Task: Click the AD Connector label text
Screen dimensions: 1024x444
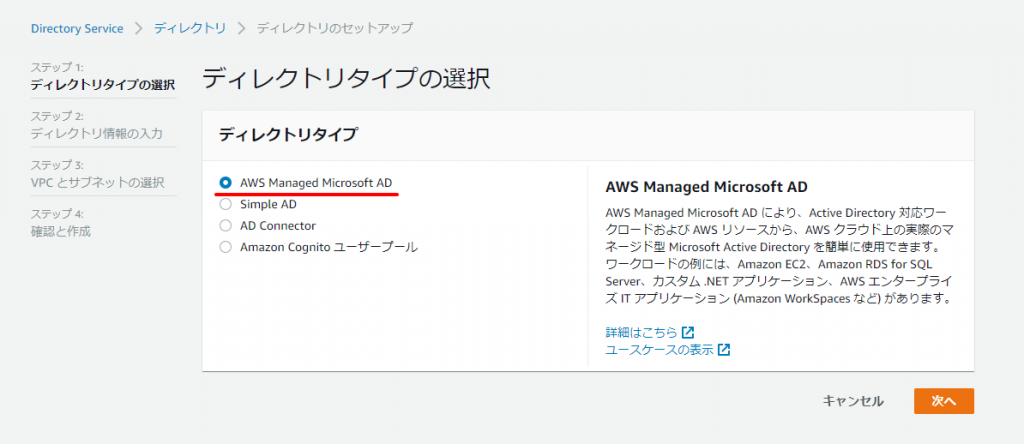Action: [278, 226]
